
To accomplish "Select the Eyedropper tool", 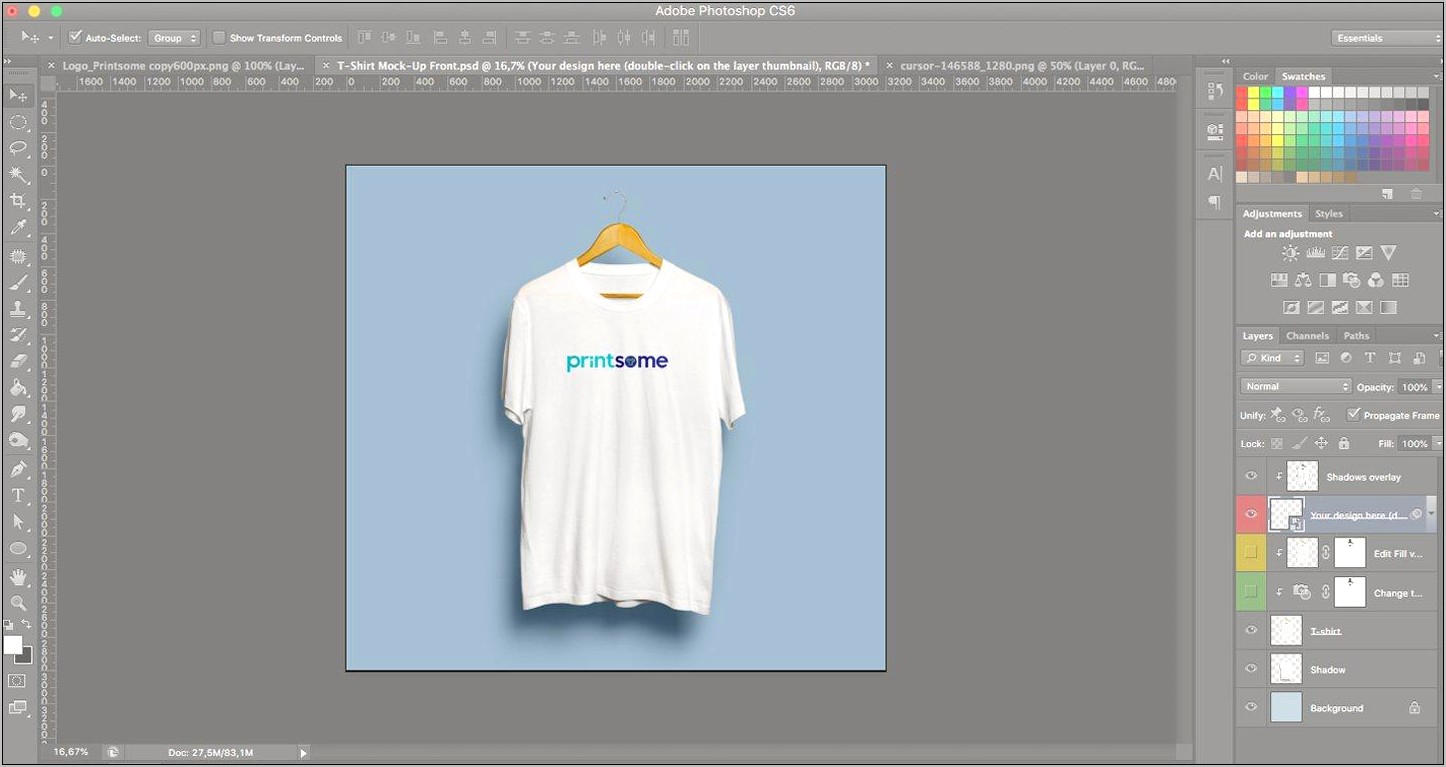I will (18, 229).
